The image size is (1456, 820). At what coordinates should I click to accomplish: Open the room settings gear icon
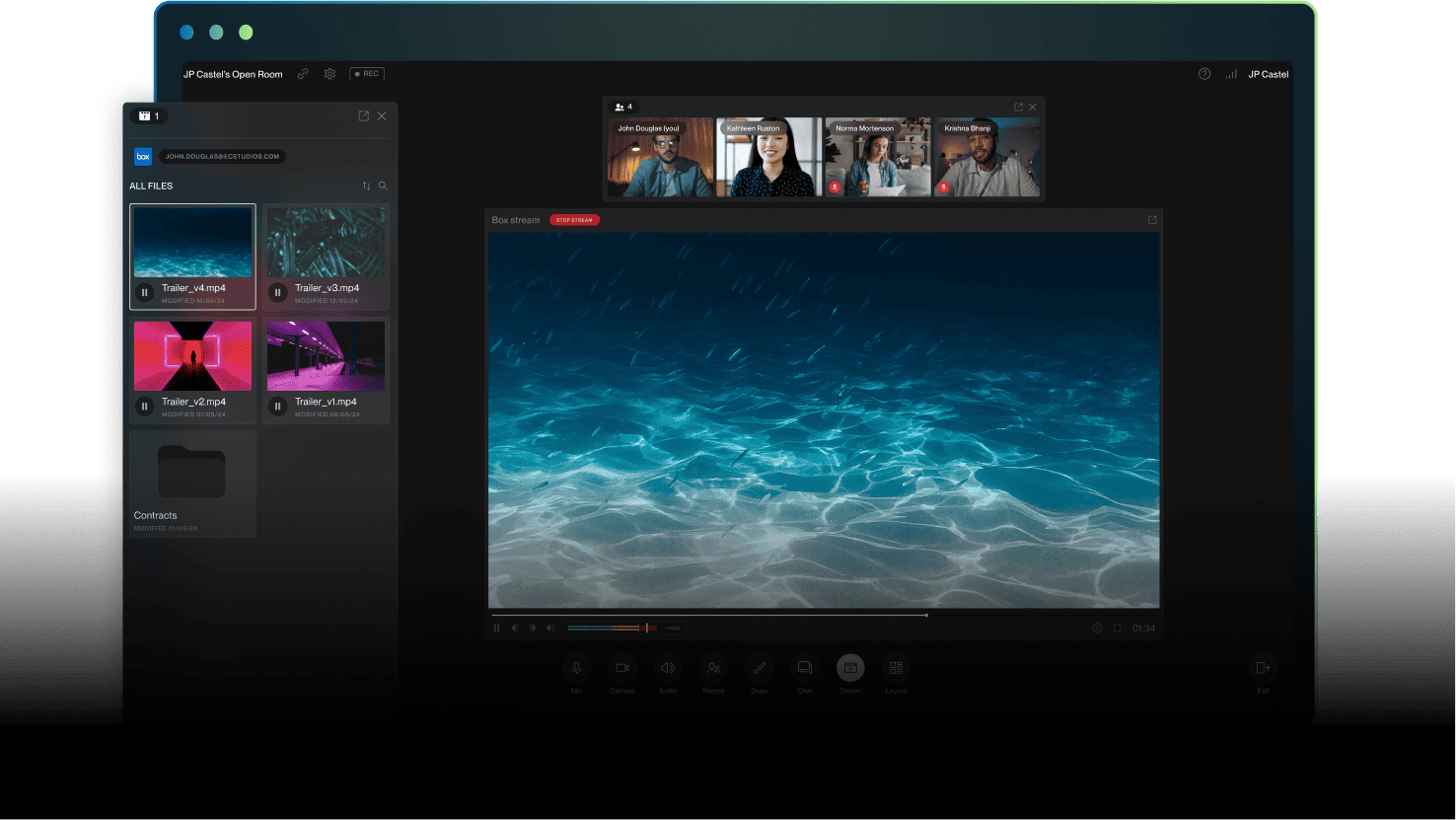329,74
